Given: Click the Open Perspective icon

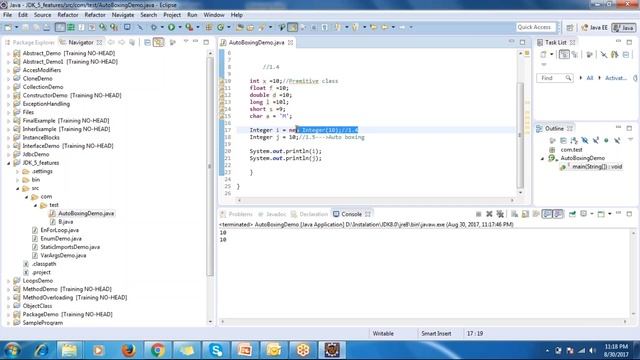Looking at the screenshot, I should [570, 27].
